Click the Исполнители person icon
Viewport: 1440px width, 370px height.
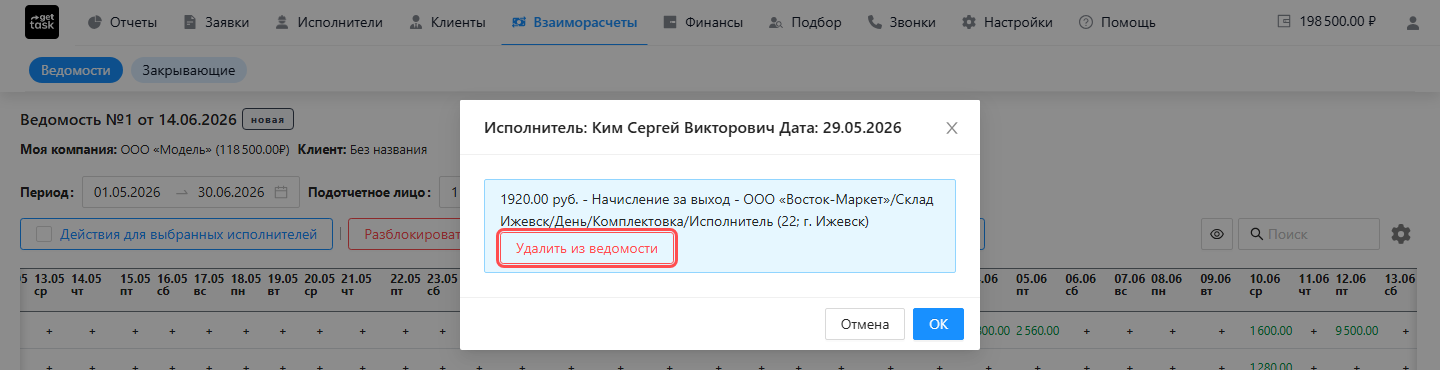(x=281, y=22)
